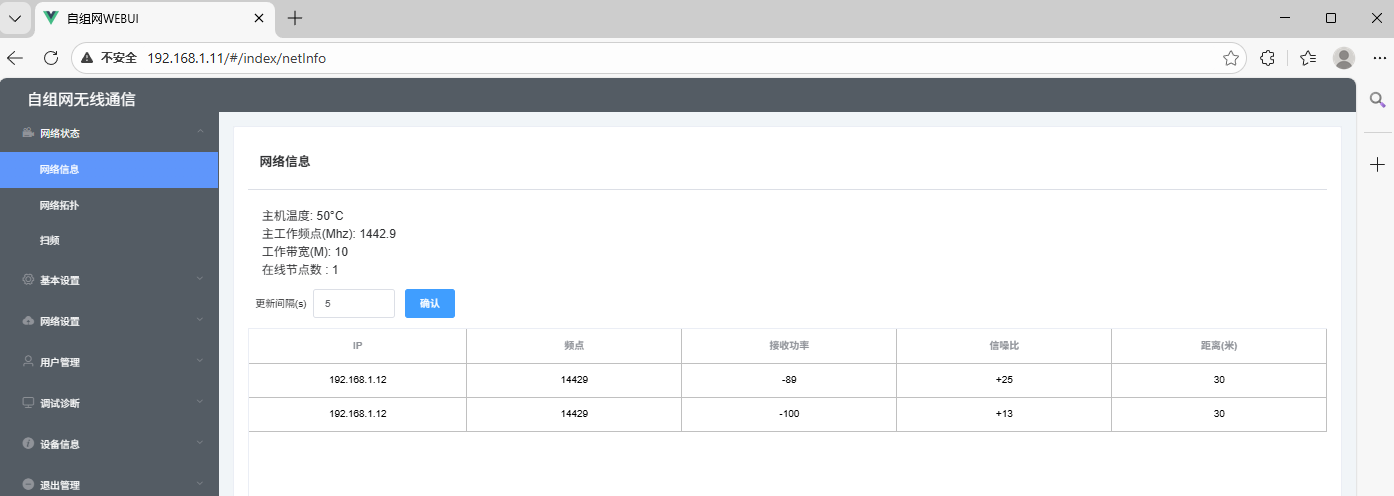Open the browser settings and more menu

coord(1379,58)
